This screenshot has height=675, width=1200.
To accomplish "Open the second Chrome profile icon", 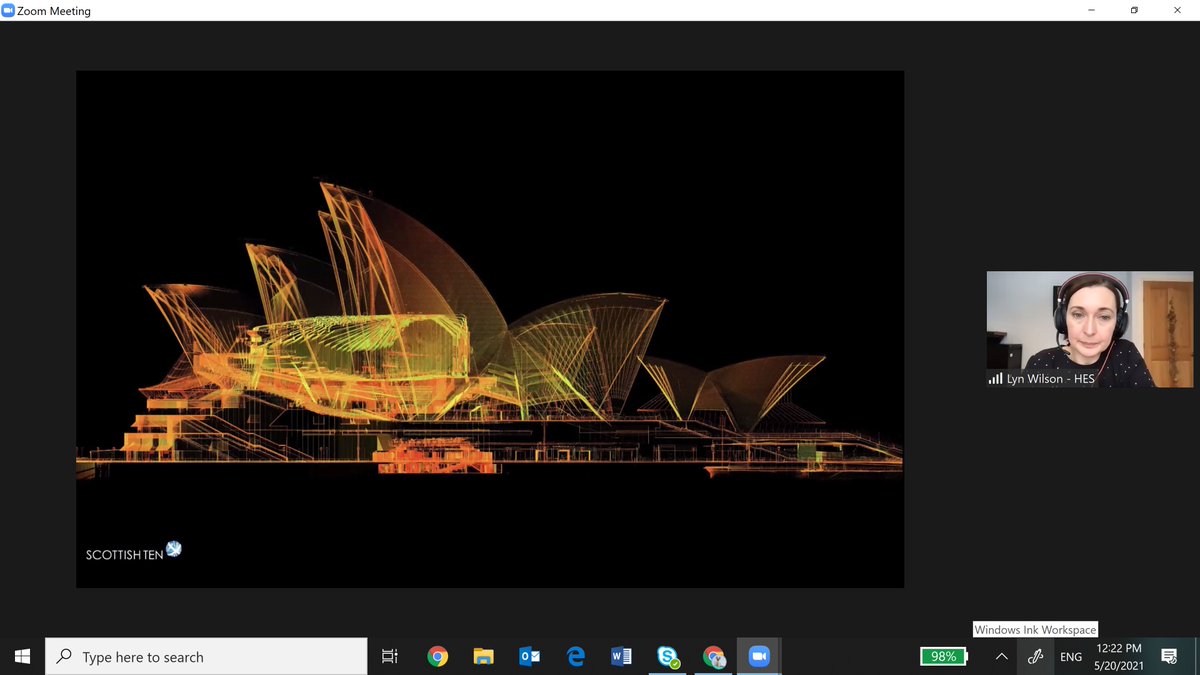I will pyautogui.click(x=713, y=657).
